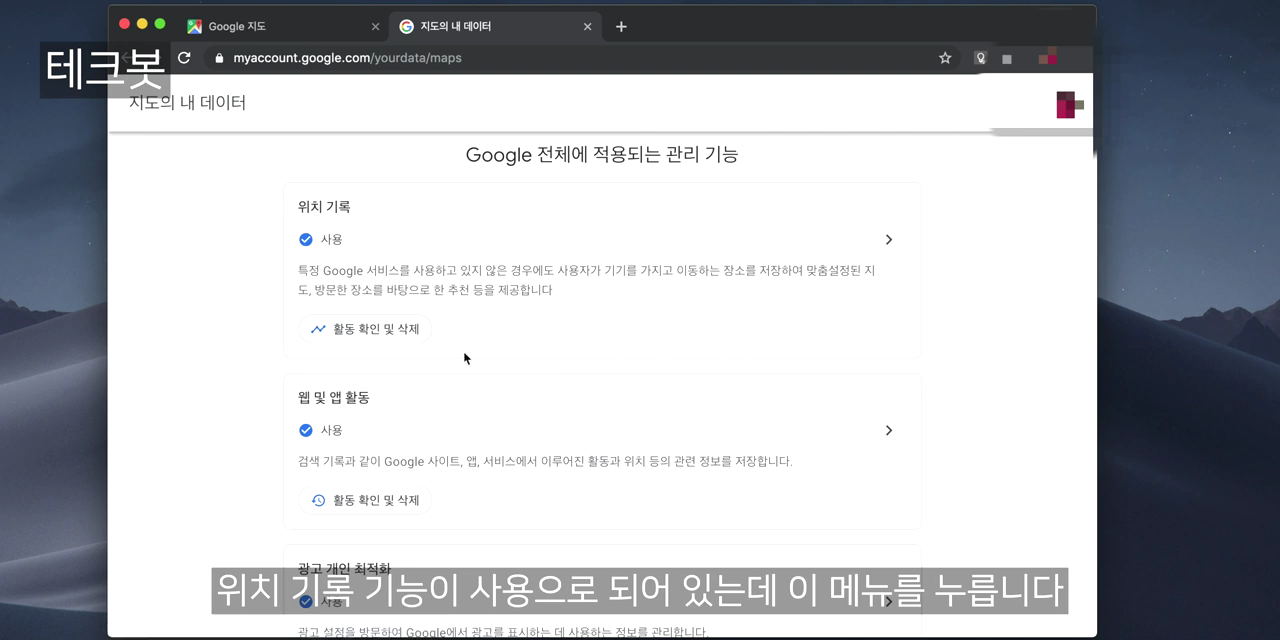Screen dimensions: 1280x640
Task: Minimize the browser window with yellow button
Action: [142, 24]
